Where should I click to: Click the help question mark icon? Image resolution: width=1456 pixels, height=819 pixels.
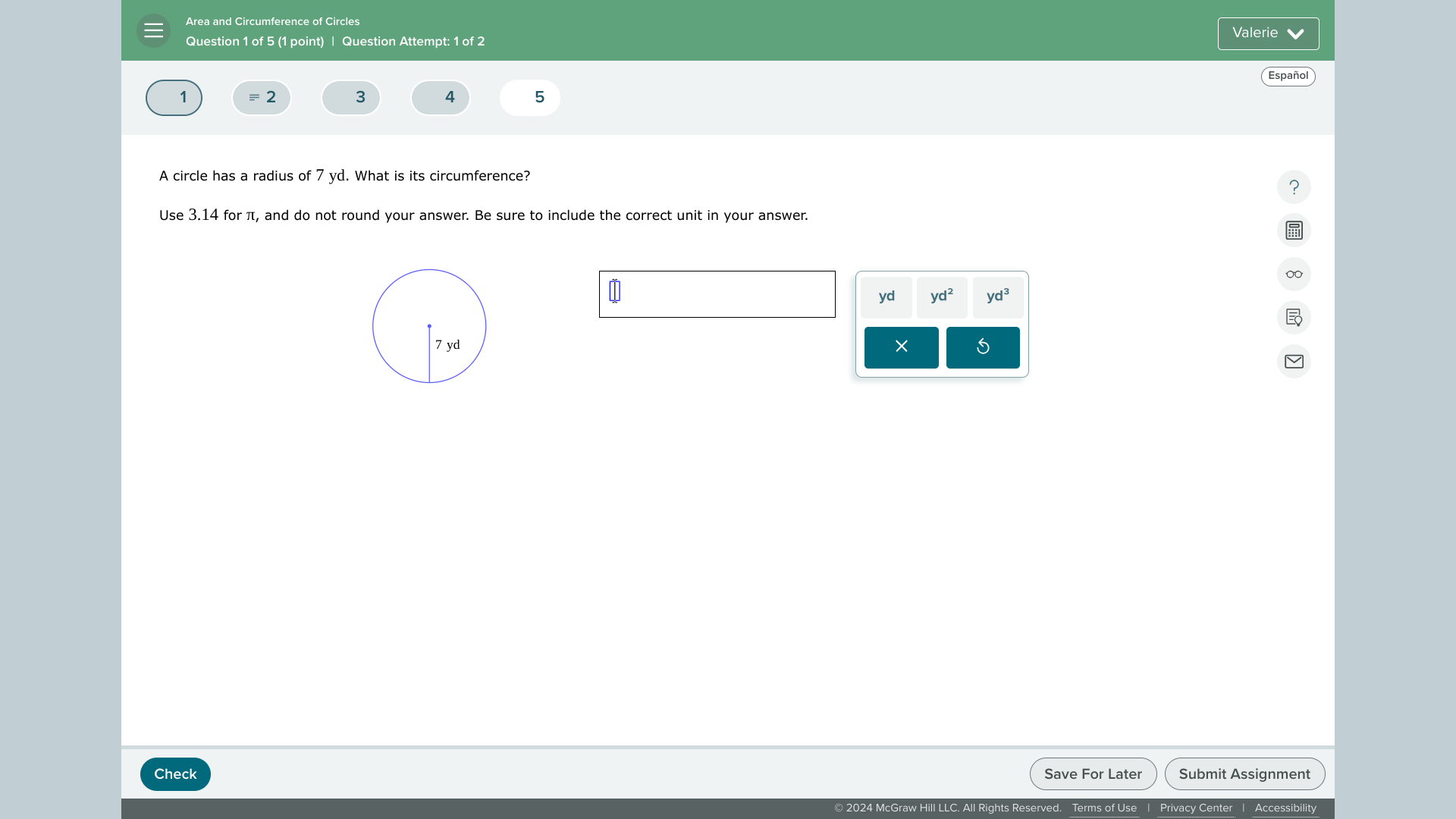(x=1294, y=186)
